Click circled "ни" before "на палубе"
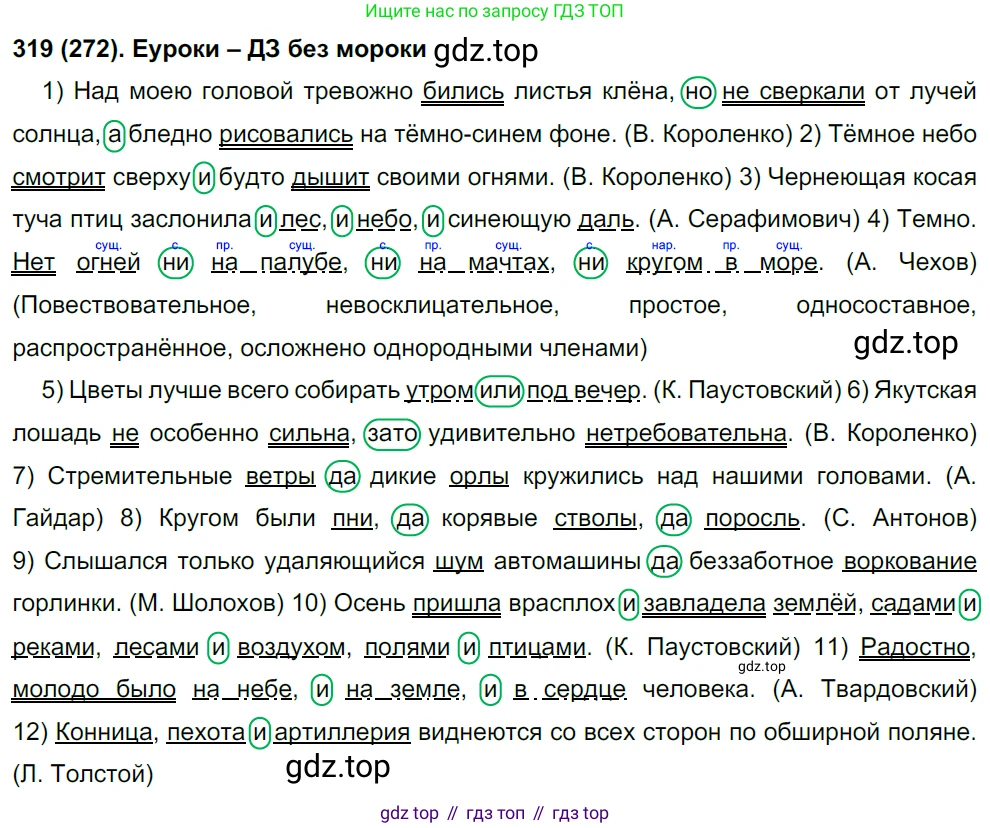The width and height of the screenshot is (990, 828). tap(176, 263)
